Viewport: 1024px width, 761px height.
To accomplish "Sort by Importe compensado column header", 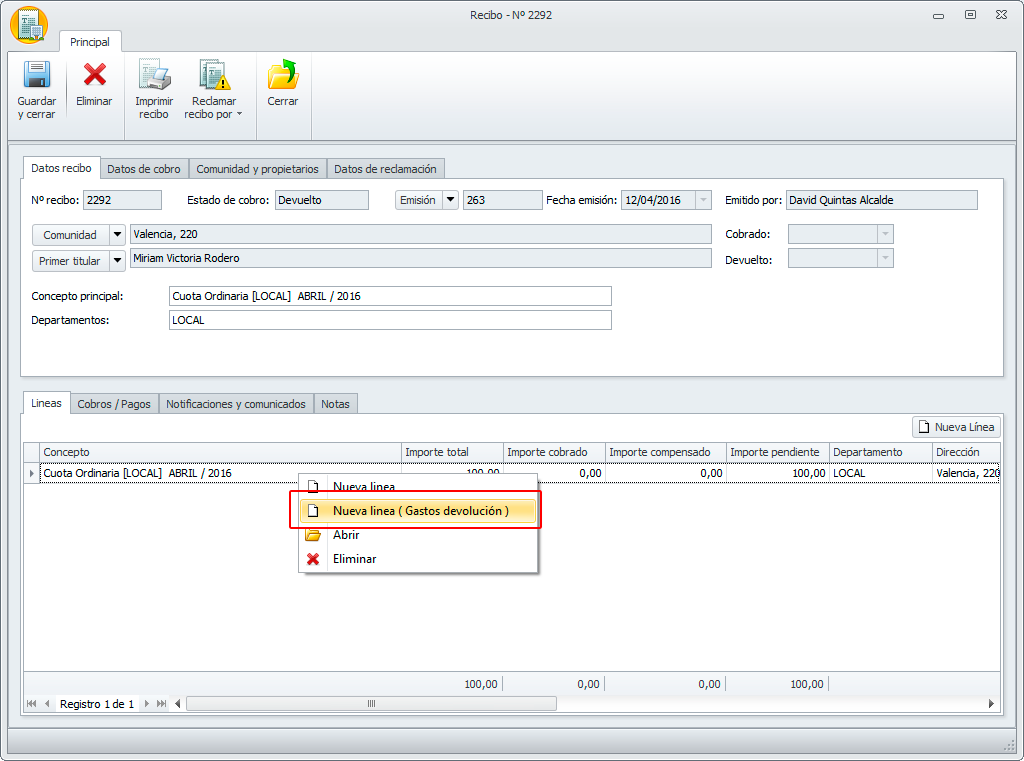I will [x=665, y=452].
